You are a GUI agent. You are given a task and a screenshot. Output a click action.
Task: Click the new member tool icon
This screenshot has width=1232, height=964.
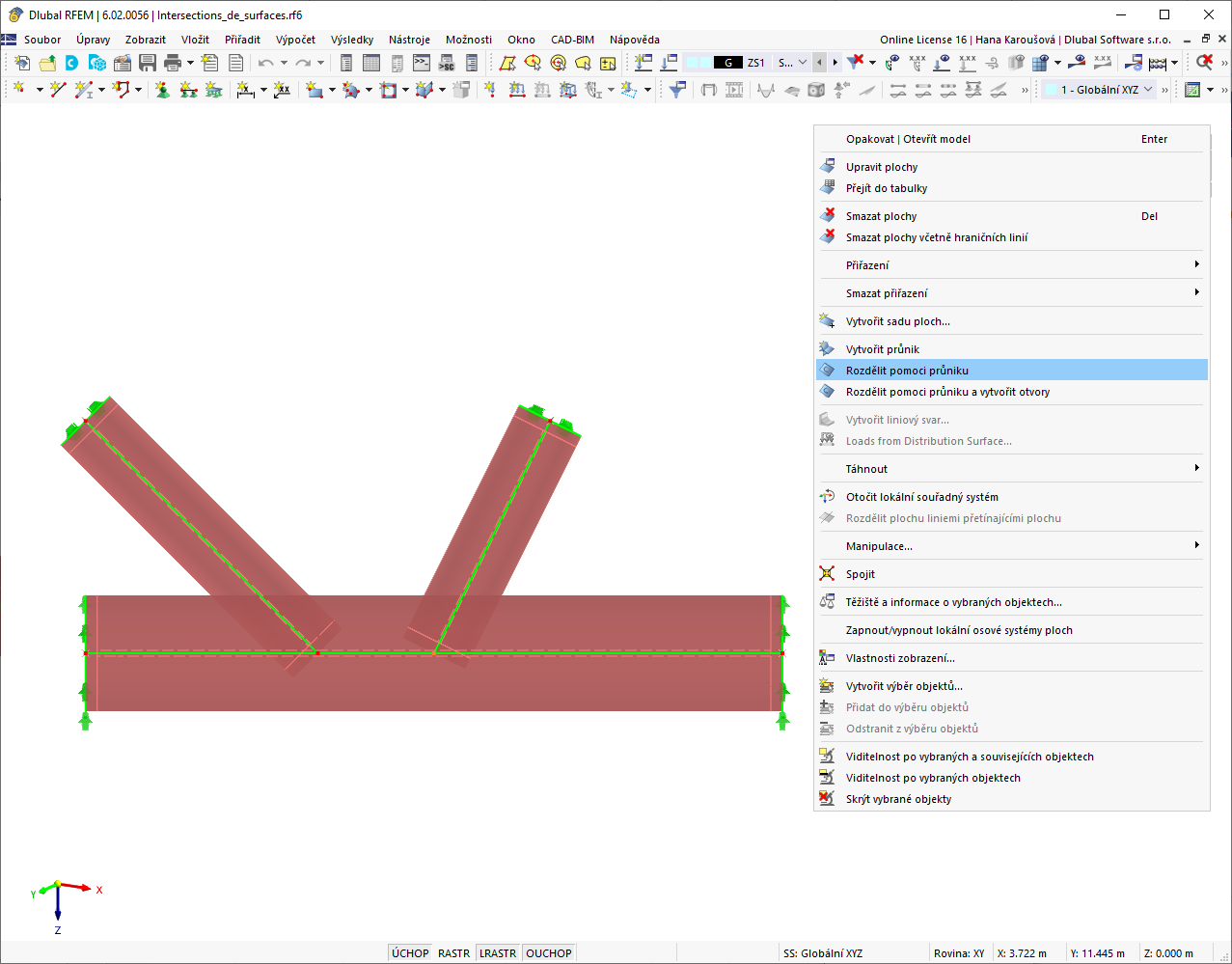point(84,90)
